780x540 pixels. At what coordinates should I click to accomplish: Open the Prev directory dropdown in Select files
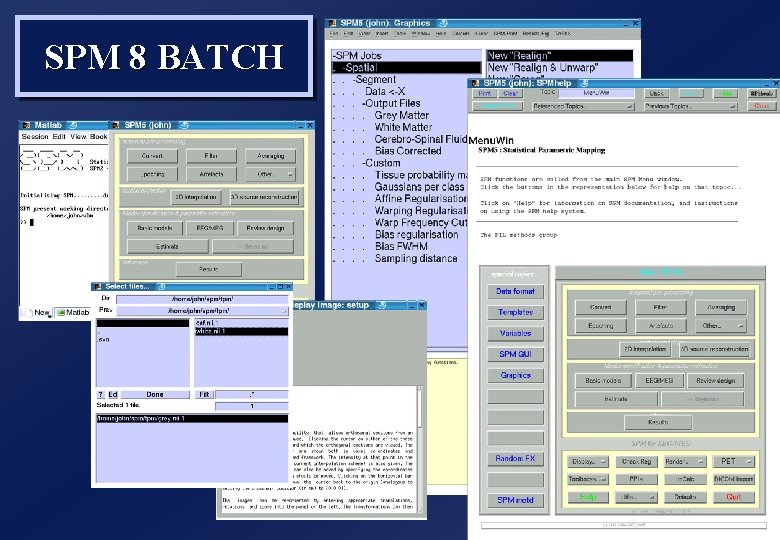(x=202, y=311)
